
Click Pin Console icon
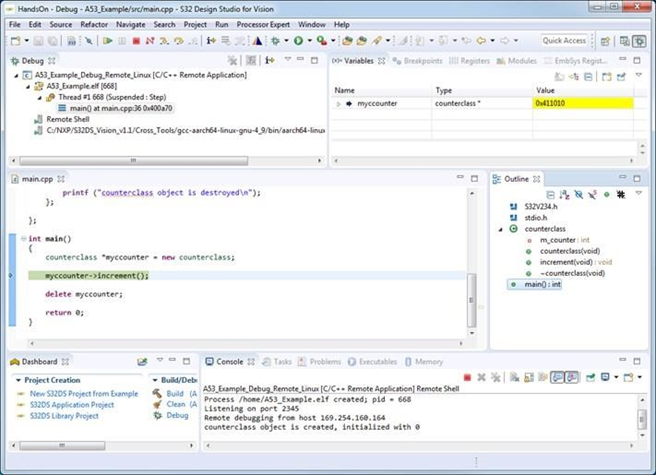click(590, 377)
